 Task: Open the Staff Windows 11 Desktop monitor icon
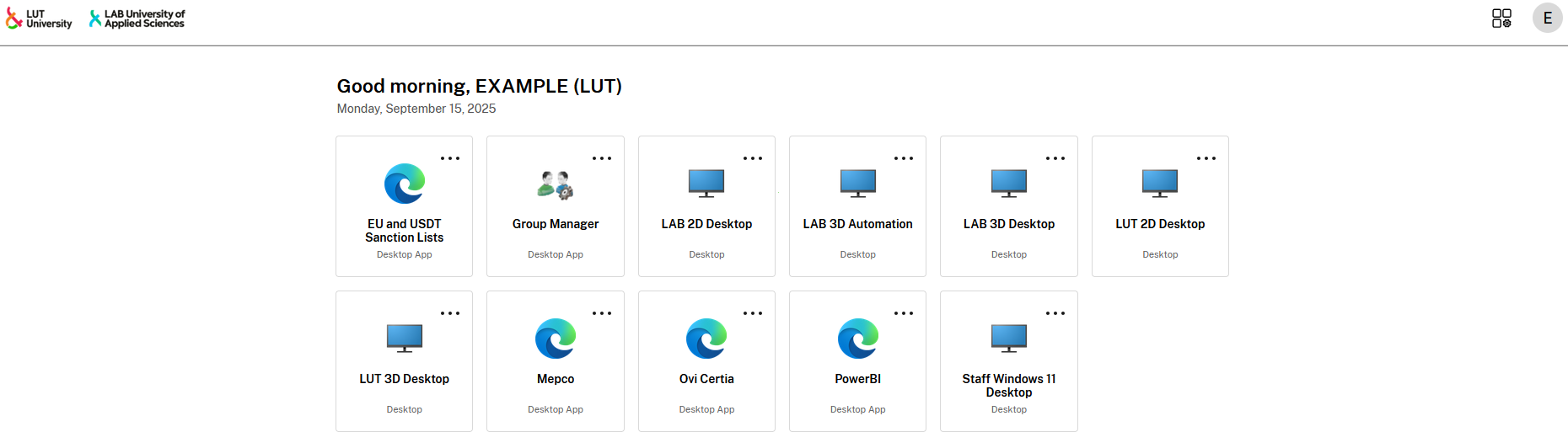pos(1009,339)
